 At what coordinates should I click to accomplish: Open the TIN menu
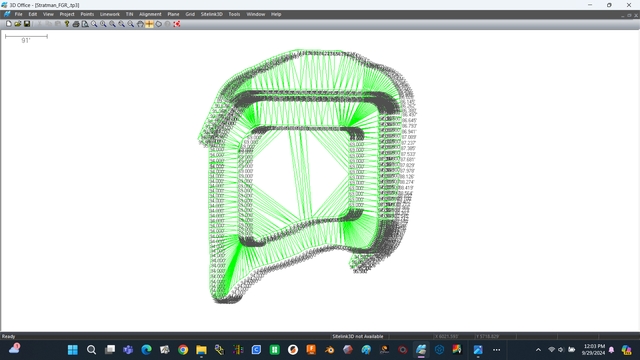click(x=129, y=14)
